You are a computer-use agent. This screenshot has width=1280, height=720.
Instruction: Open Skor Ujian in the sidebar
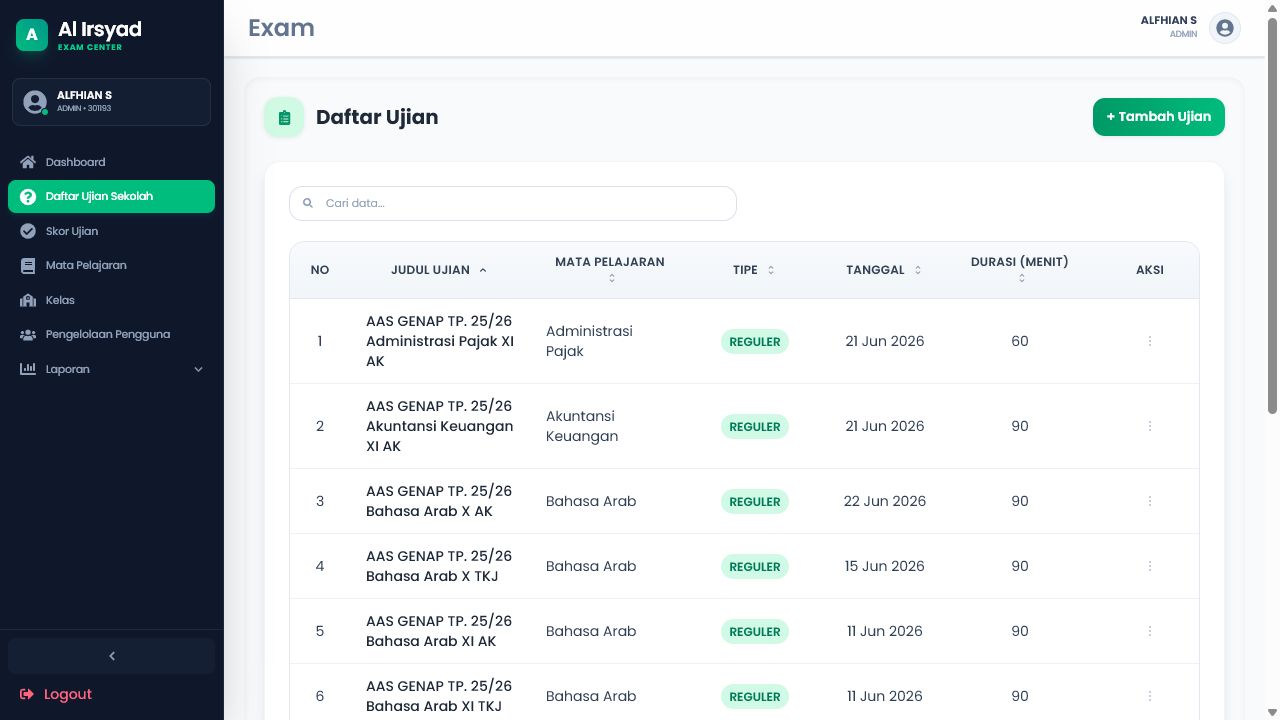click(x=111, y=231)
